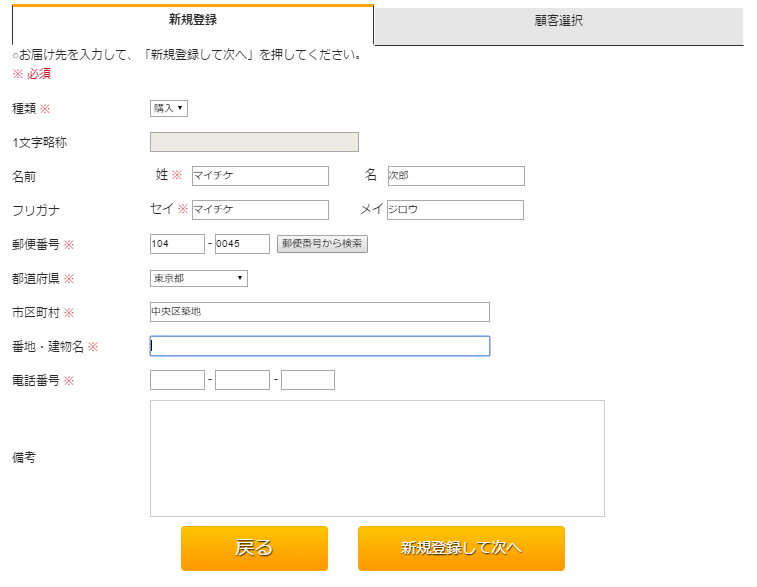Click the postal code field showing 0045
This screenshot has height=587, width=757.
pos(242,244)
